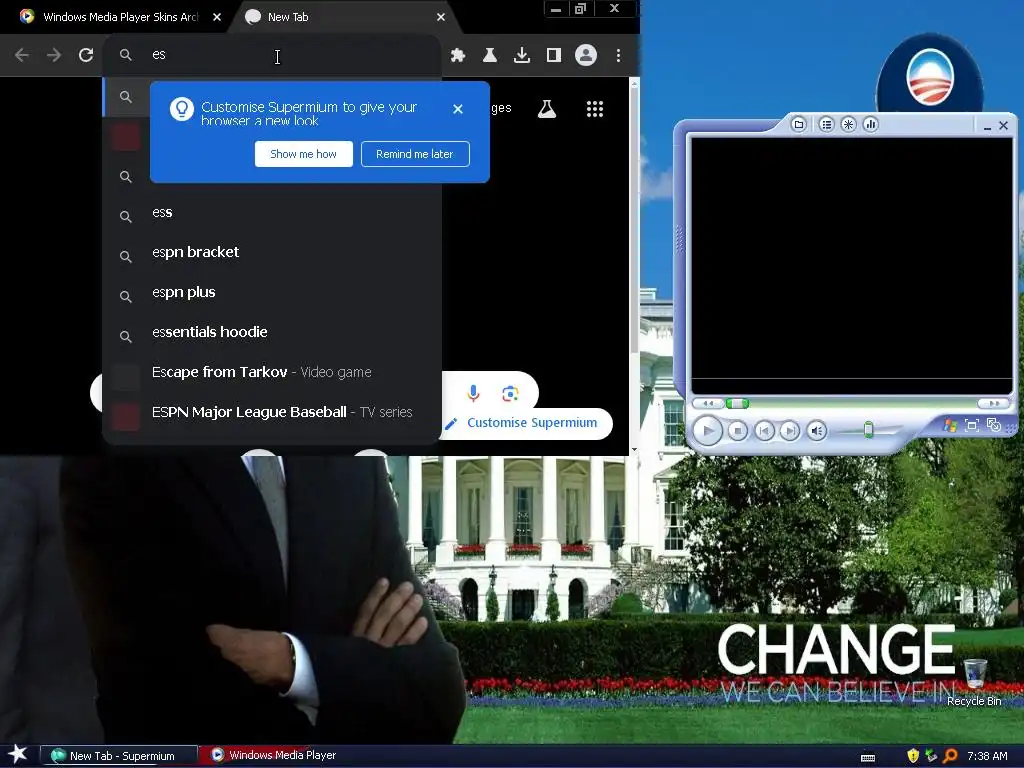Viewport: 1024px width, 768px height.
Task: Click the Customise Supermium button
Action: pos(526,423)
